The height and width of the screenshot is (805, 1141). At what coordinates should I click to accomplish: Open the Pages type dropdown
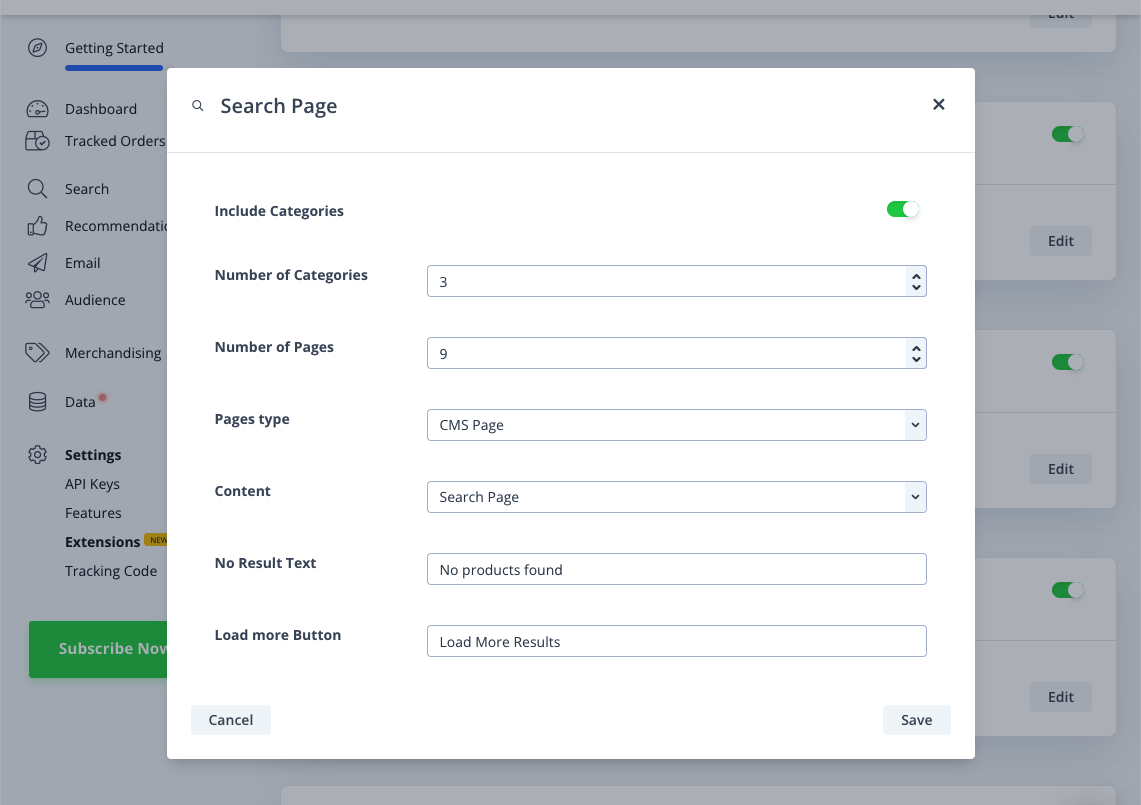coord(676,425)
